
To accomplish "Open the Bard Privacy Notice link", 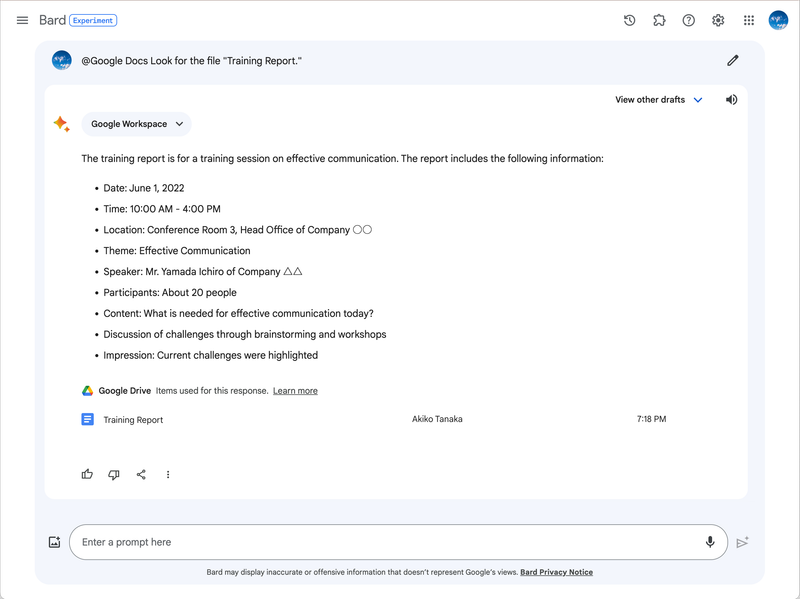I will pyautogui.click(x=557, y=572).
